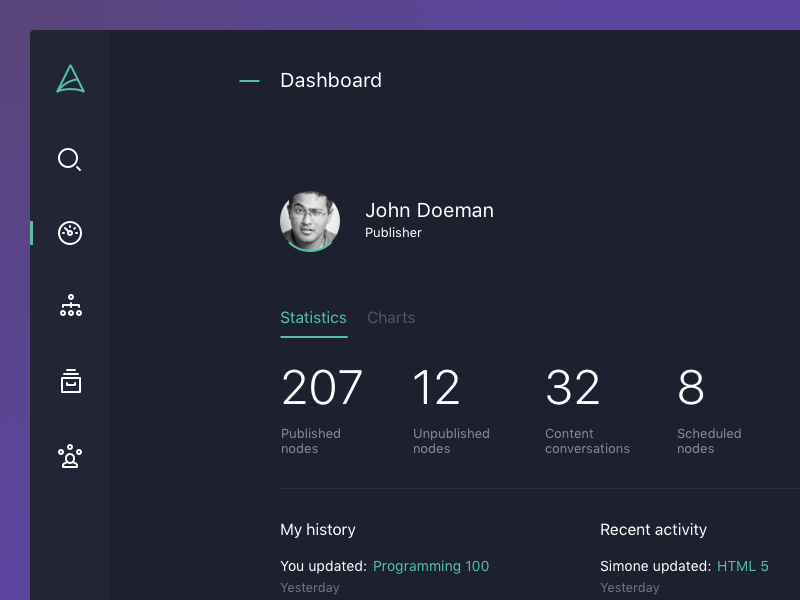Click the John Doeman user name
The width and height of the screenshot is (800, 600).
(429, 210)
